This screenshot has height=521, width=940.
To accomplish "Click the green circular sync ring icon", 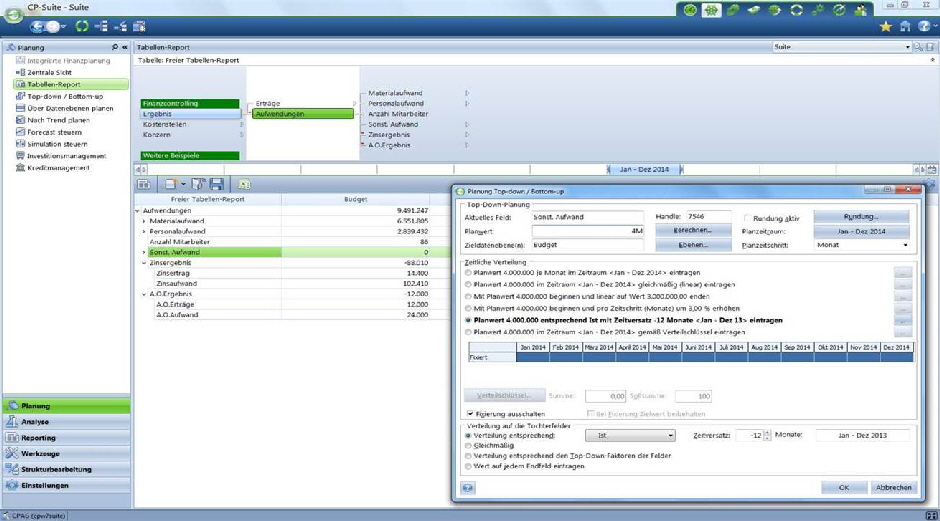I will point(796,10).
